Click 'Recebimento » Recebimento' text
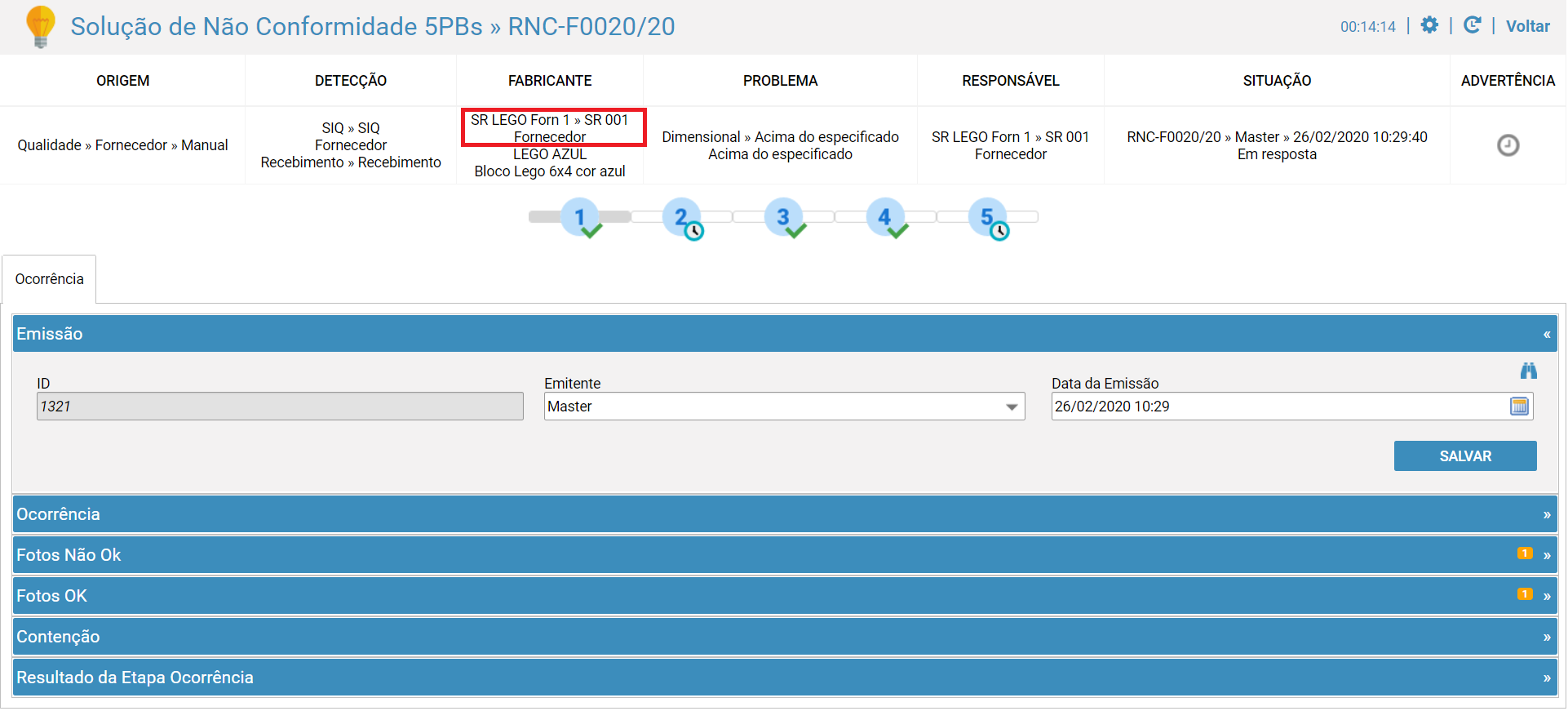Screen dimensions: 1568x711 [x=351, y=162]
